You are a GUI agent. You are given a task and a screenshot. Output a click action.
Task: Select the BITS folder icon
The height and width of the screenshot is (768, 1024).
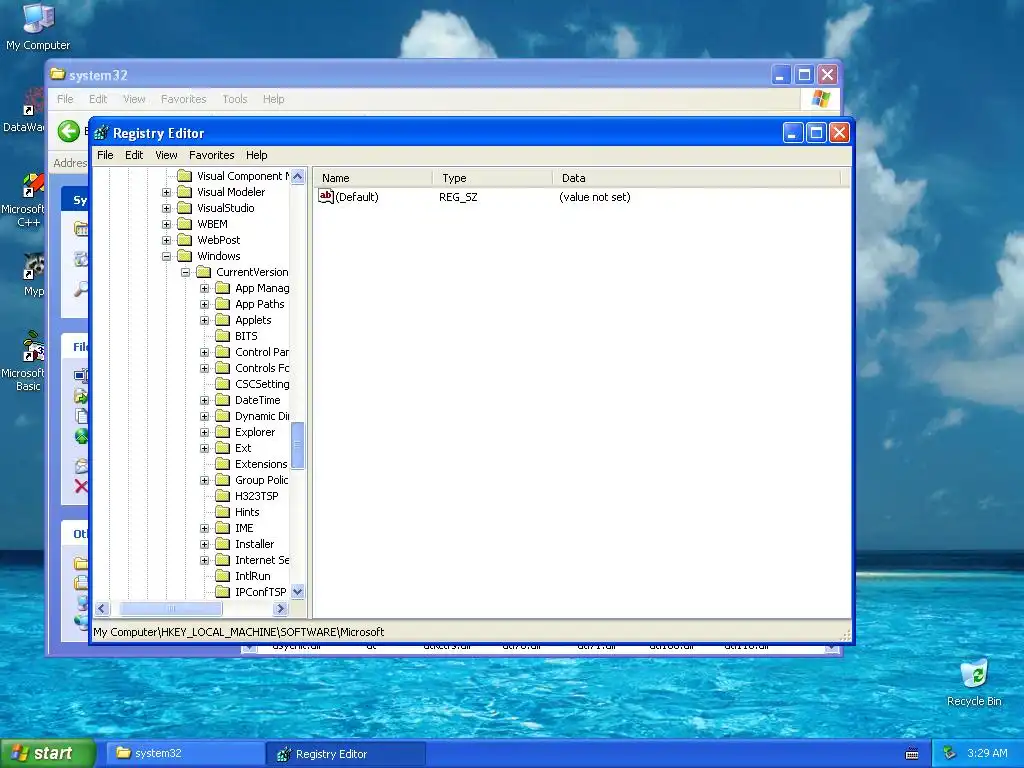tap(223, 336)
